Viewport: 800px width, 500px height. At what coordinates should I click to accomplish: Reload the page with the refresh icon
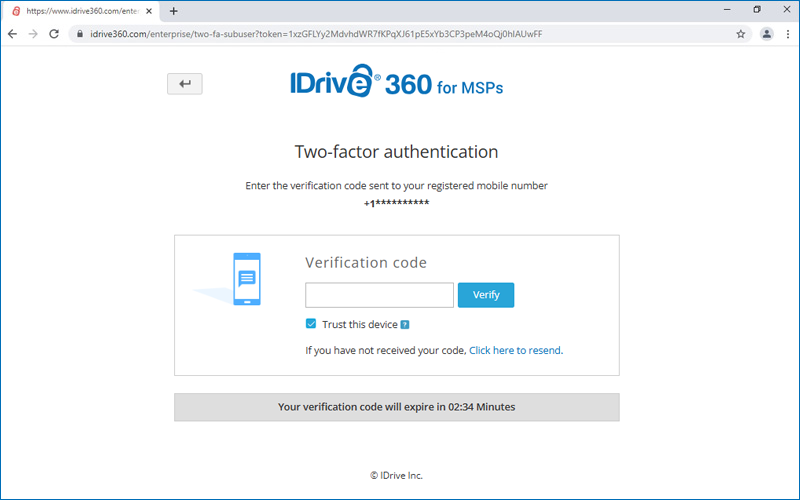[x=54, y=34]
